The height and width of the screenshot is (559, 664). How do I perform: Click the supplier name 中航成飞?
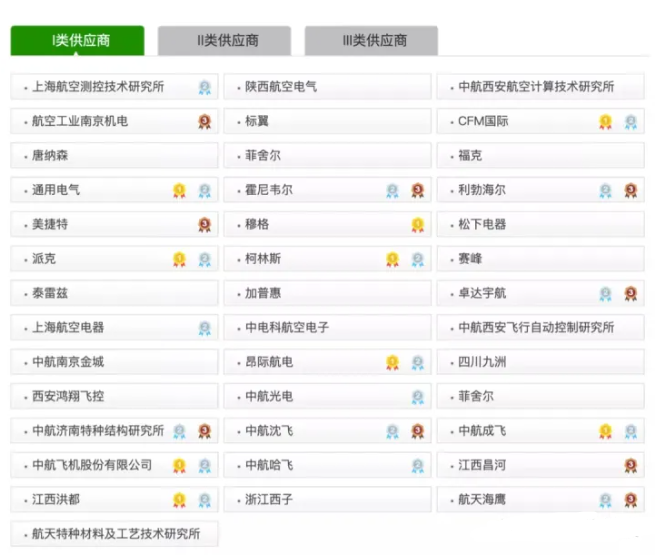(x=482, y=431)
